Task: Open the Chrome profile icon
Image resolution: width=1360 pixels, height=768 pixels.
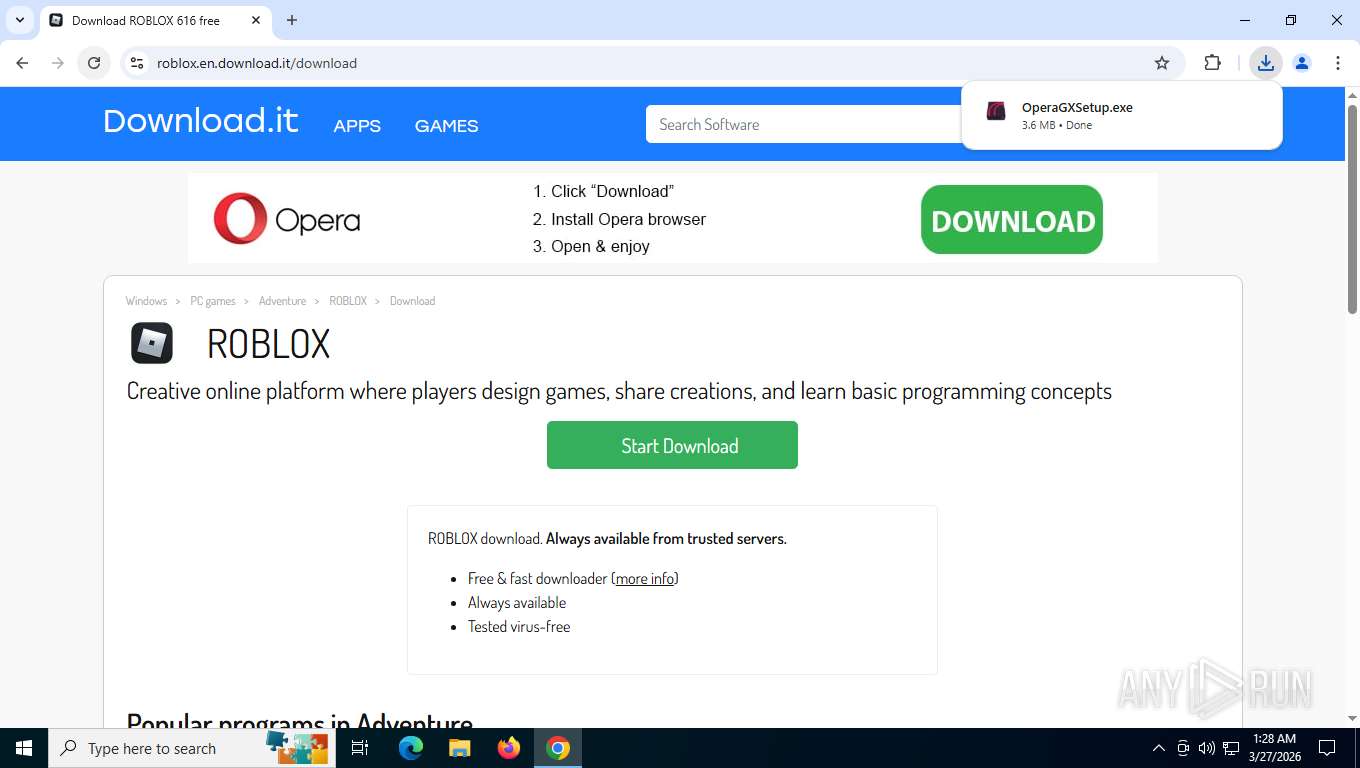Action: pos(1302,63)
